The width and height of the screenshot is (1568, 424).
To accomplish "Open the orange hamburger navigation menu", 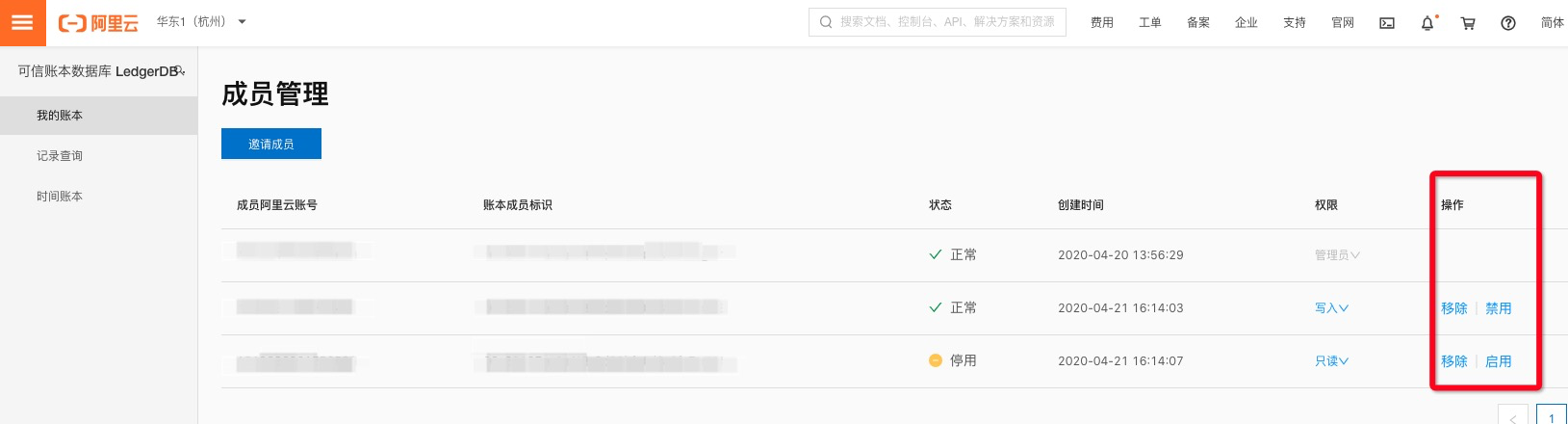I will click(x=22, y=22).
